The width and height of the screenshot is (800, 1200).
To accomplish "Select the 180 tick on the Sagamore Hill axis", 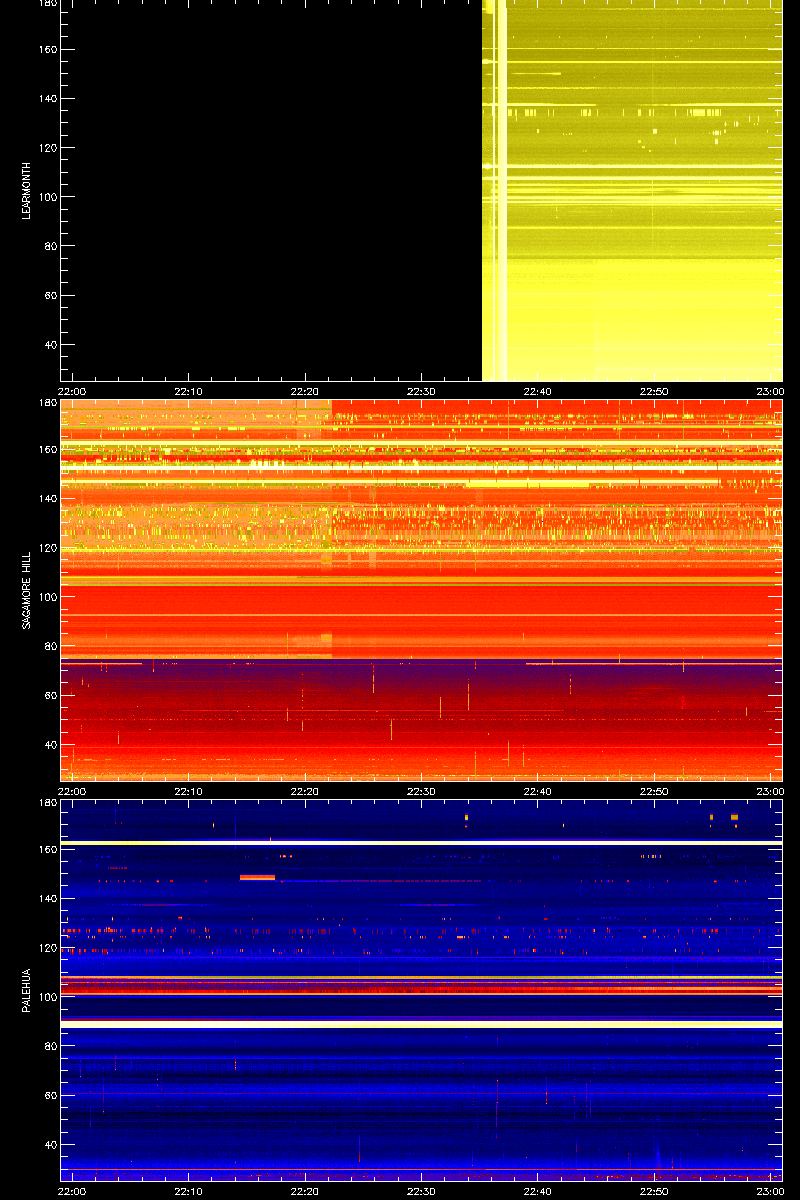I will [x=47, y=403].
